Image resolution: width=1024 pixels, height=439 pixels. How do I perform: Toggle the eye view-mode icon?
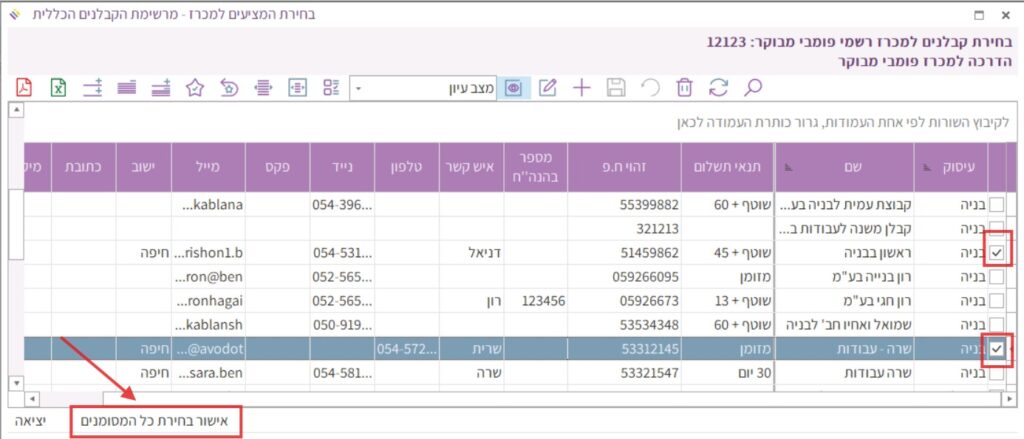coord(514,87)
